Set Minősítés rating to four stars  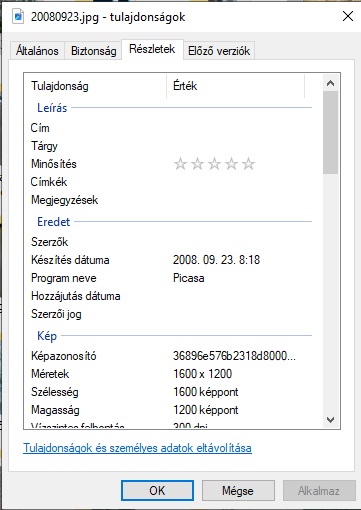(x=231, y=164)
